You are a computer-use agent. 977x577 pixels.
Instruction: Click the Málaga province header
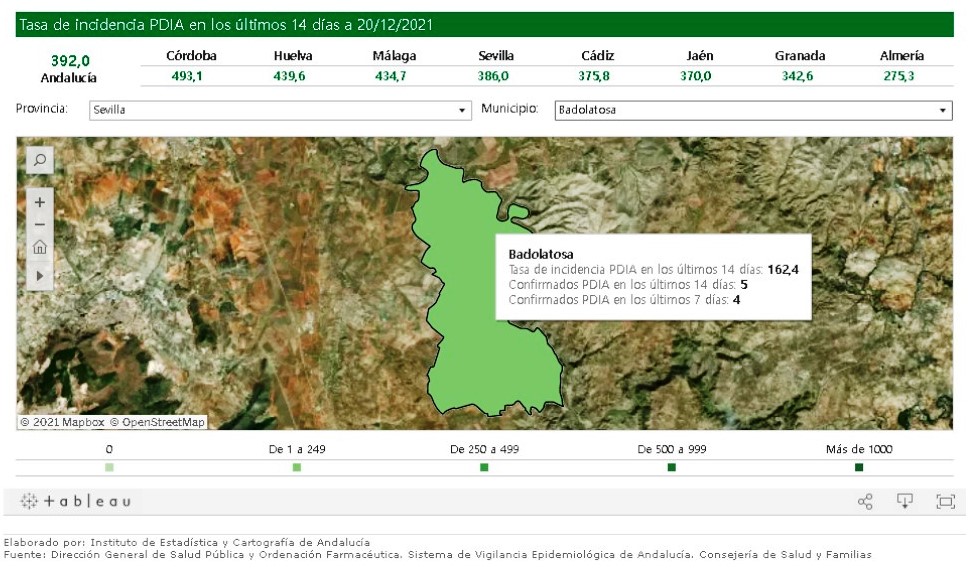coord(394,56)
